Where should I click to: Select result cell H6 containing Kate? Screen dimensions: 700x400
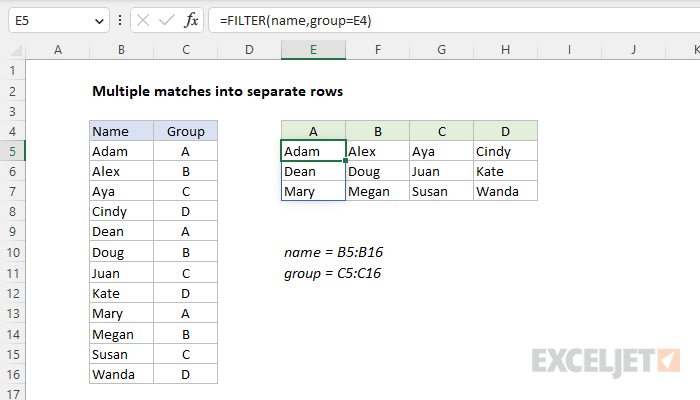pyautogui.click(x=505, y=171)
